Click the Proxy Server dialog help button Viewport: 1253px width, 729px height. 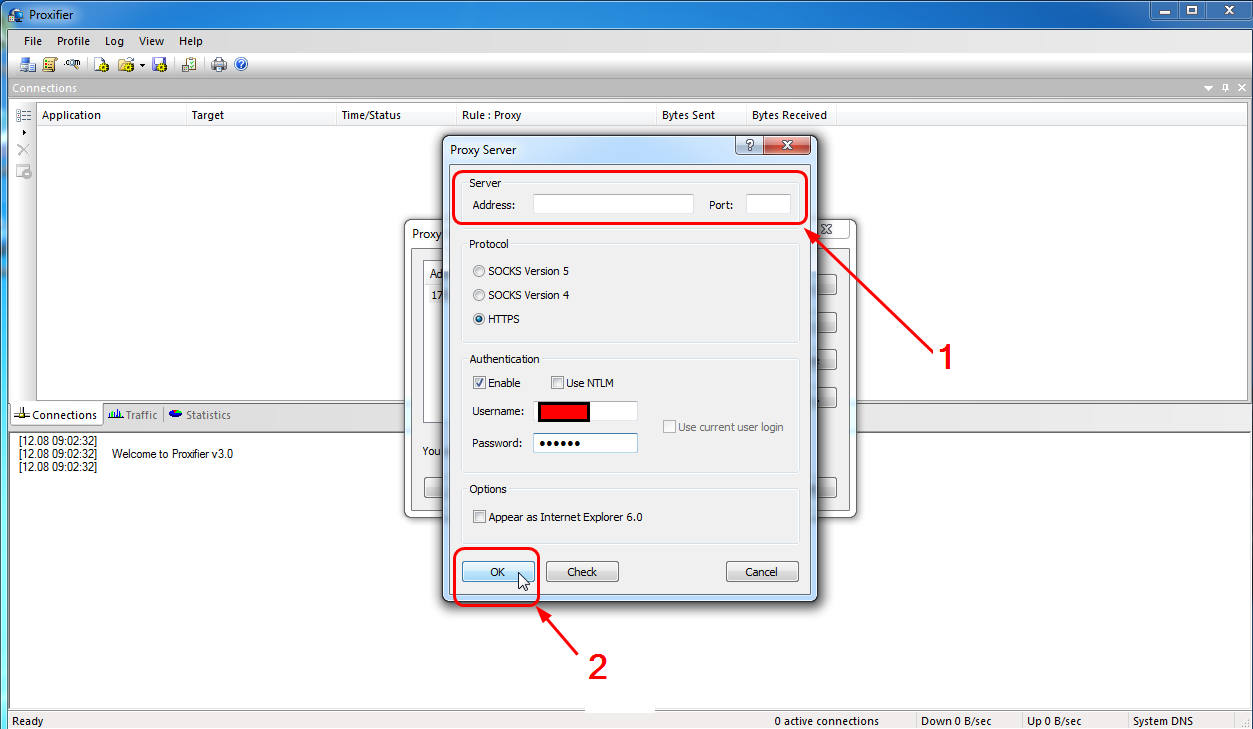point(749,146)
